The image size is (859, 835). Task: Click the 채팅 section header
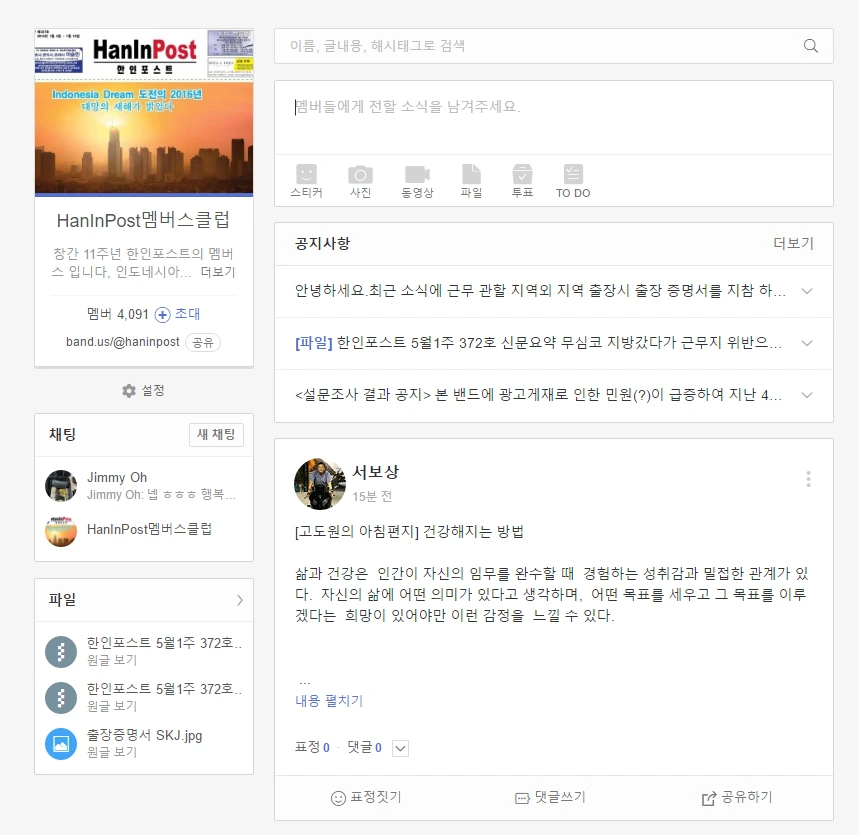click(62, 434)
